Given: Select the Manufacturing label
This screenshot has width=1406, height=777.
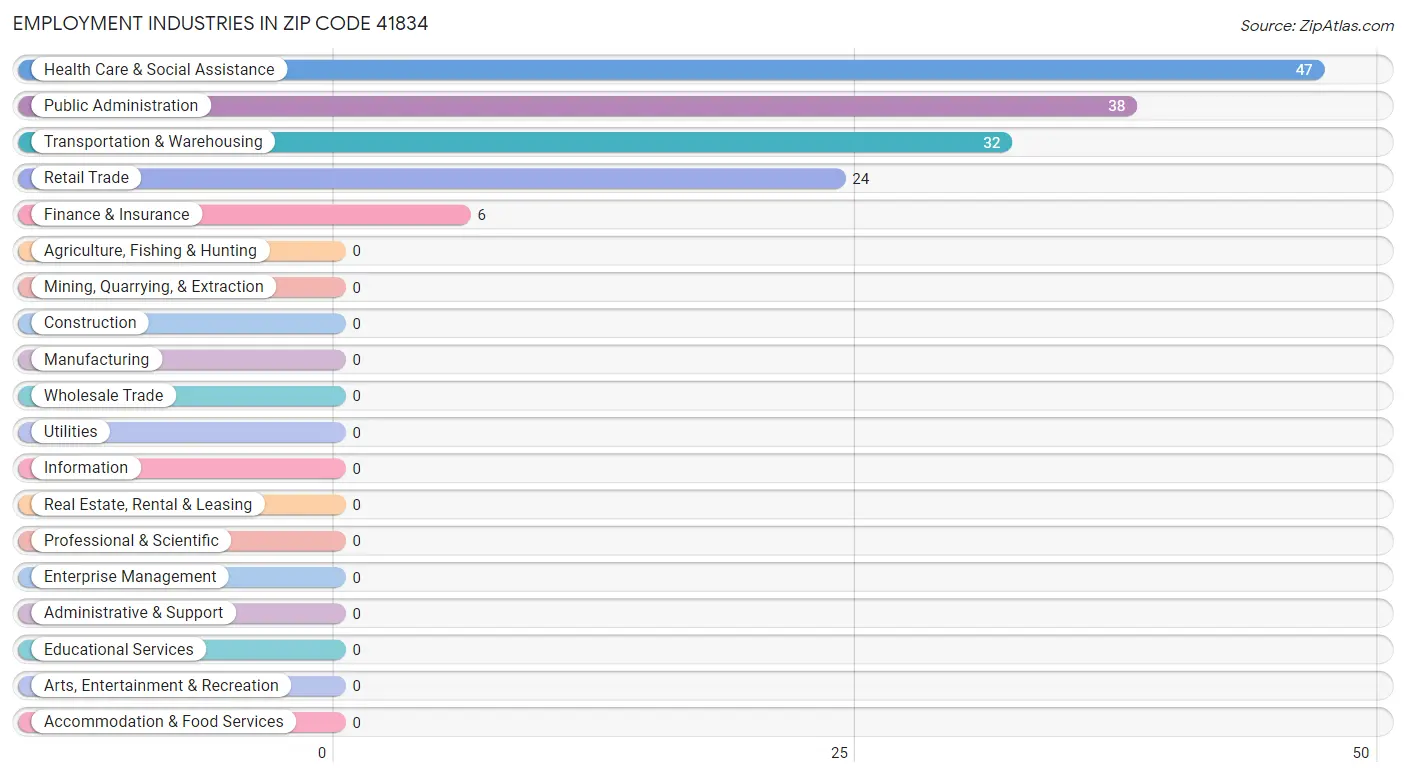Looking at the screenshot, I should [96, 360].
